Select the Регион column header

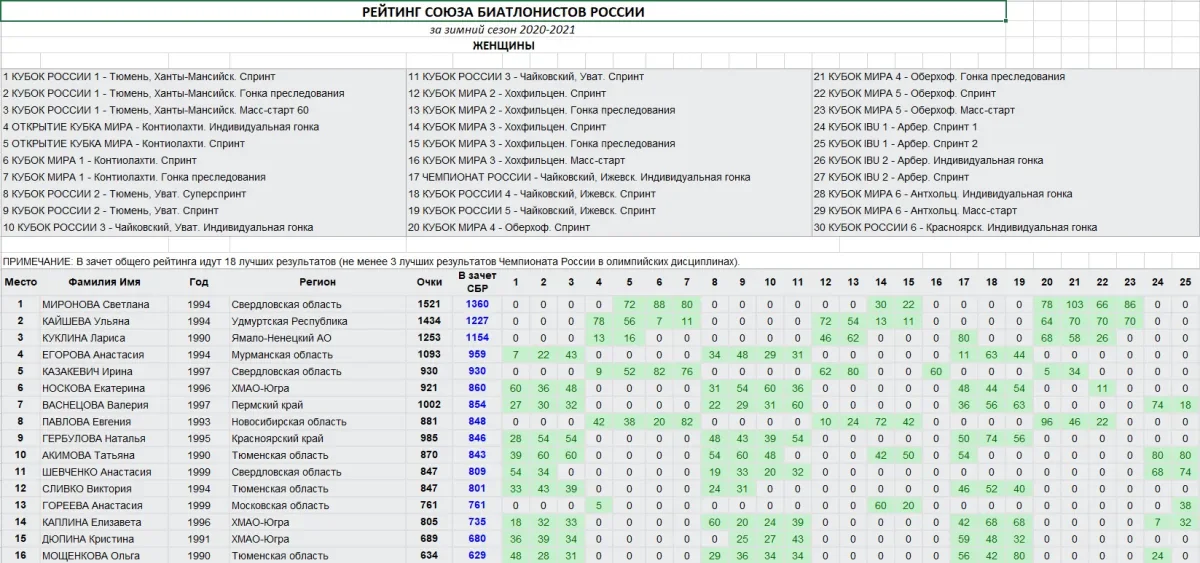[317, 282]
